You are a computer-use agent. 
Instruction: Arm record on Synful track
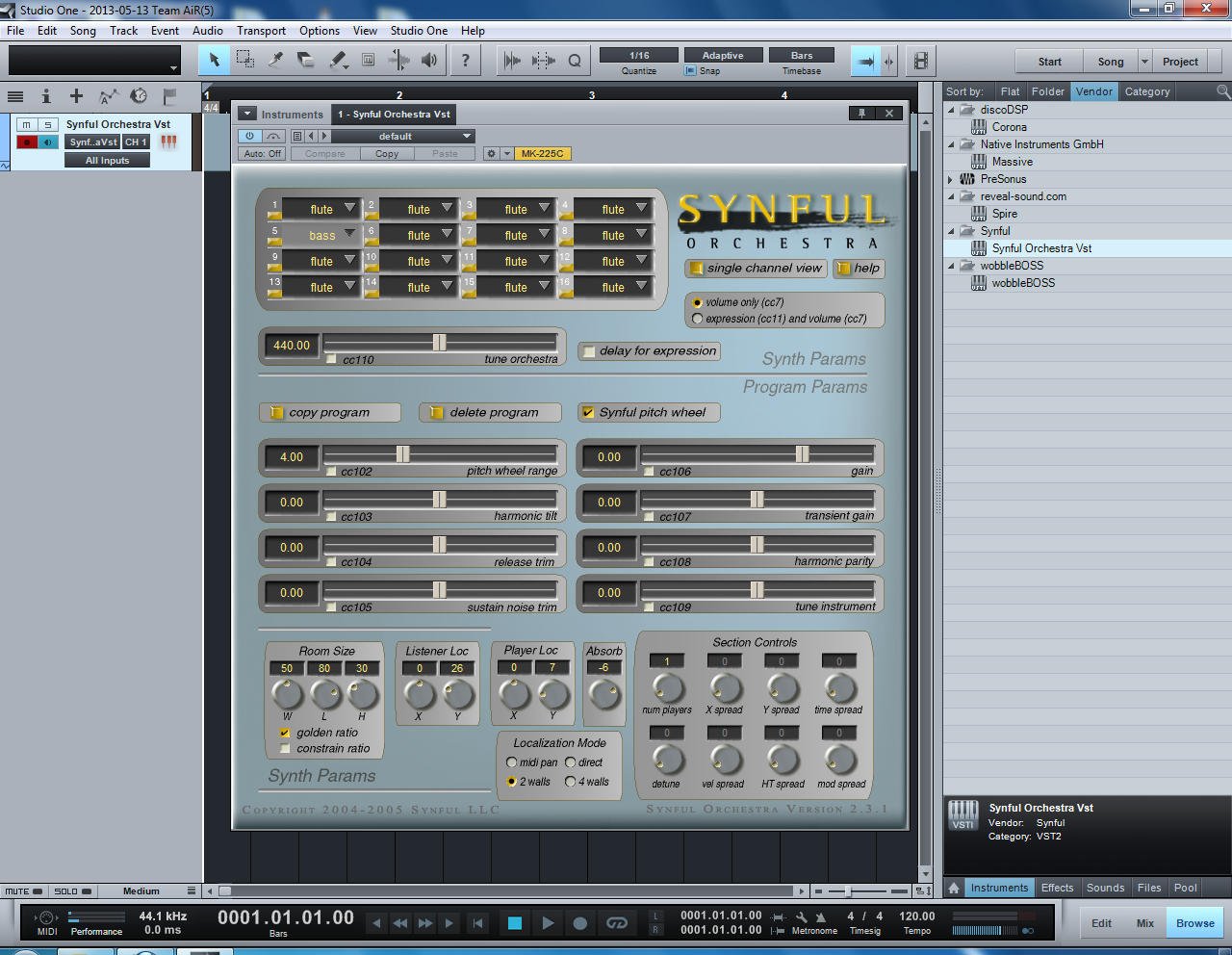click(x=26, y=142)
